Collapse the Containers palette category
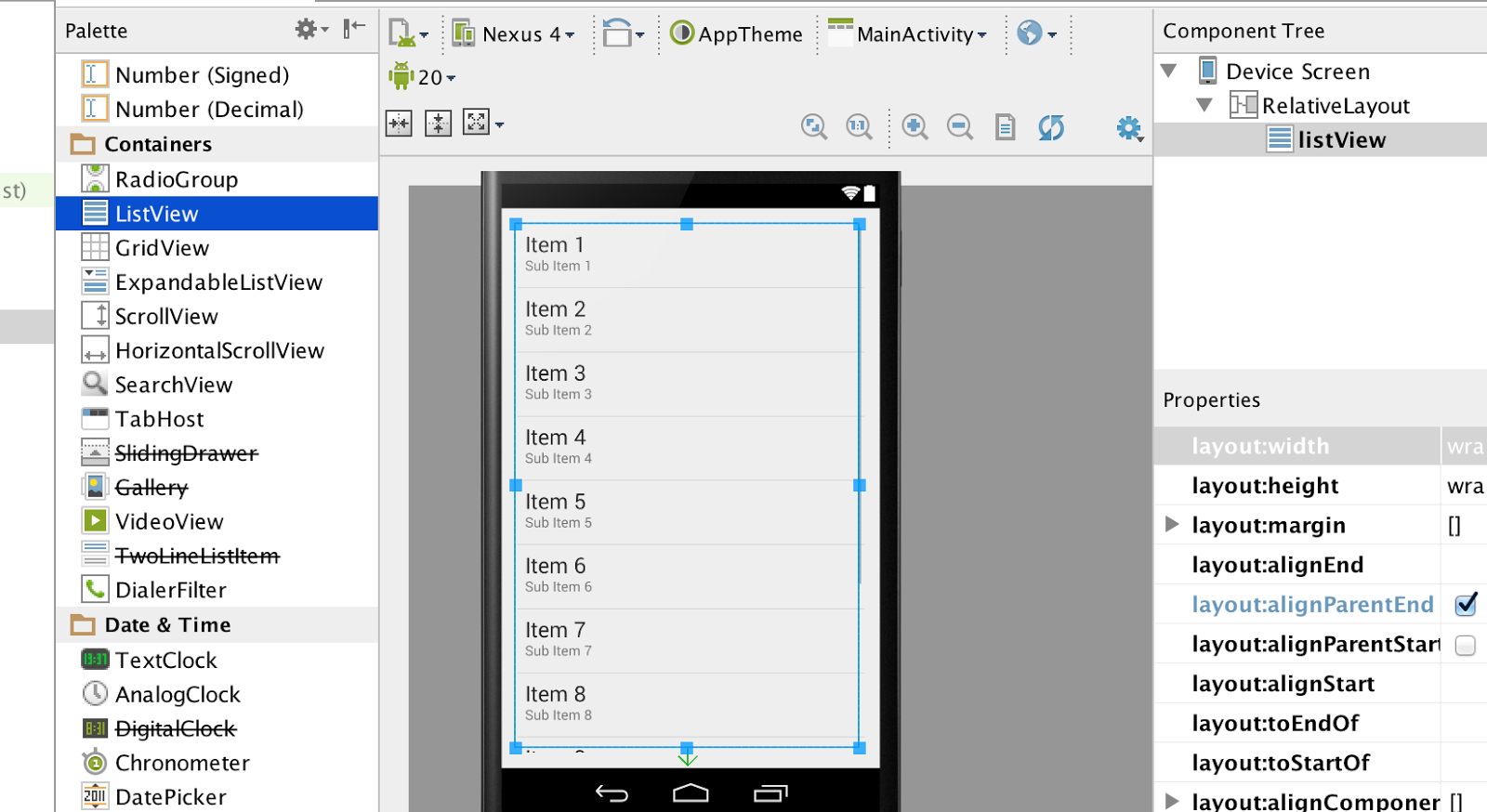1487x812 pixels. click(x=217, y=144)
